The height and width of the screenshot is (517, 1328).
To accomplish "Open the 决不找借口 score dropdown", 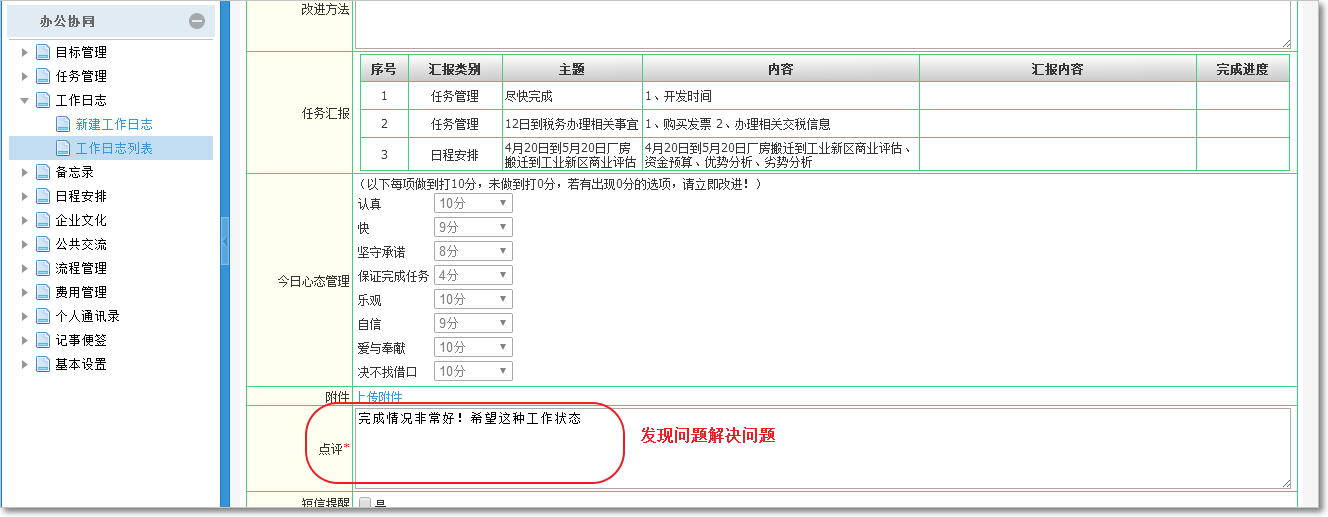I will click(x=473, y=372).
